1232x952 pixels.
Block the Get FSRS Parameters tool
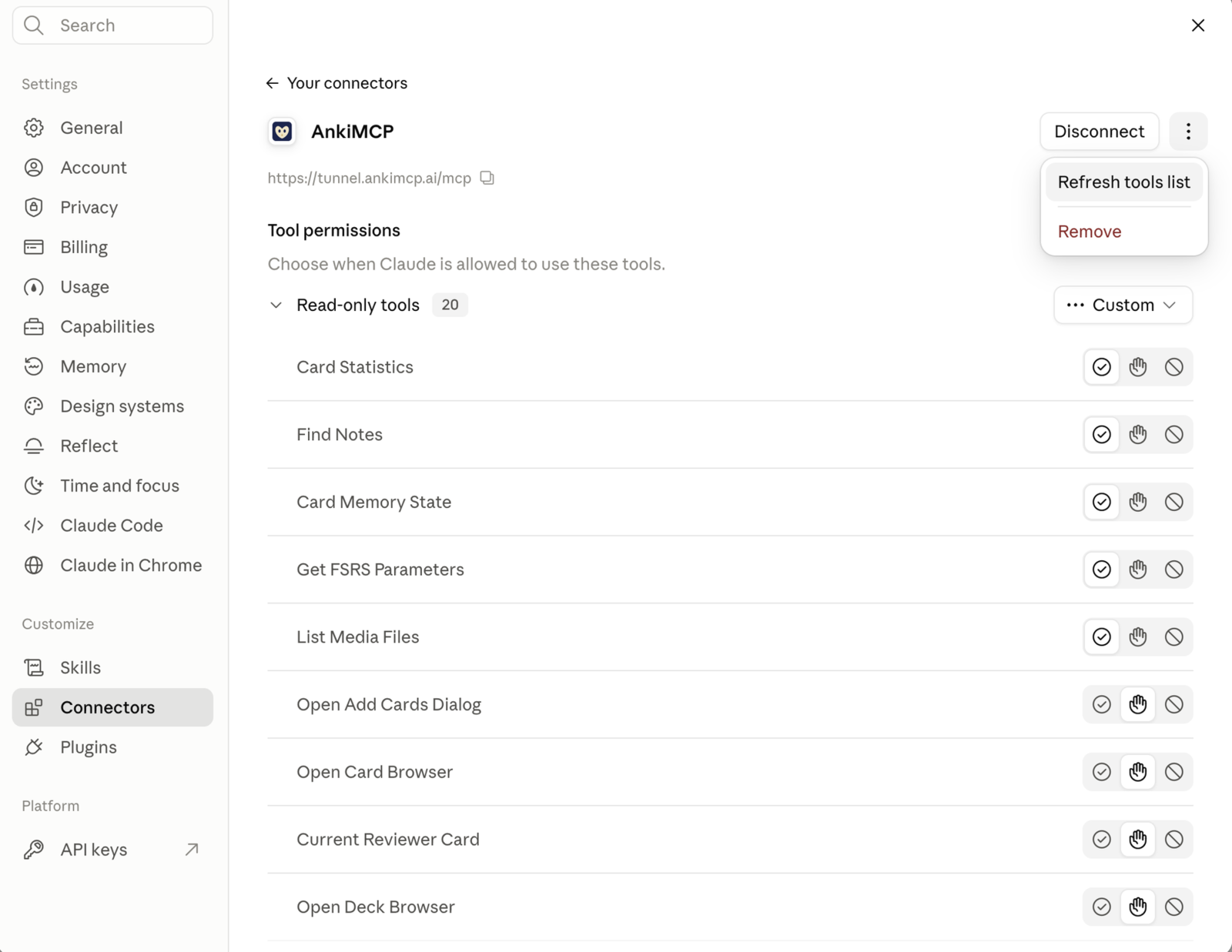tap(1173, 570)
